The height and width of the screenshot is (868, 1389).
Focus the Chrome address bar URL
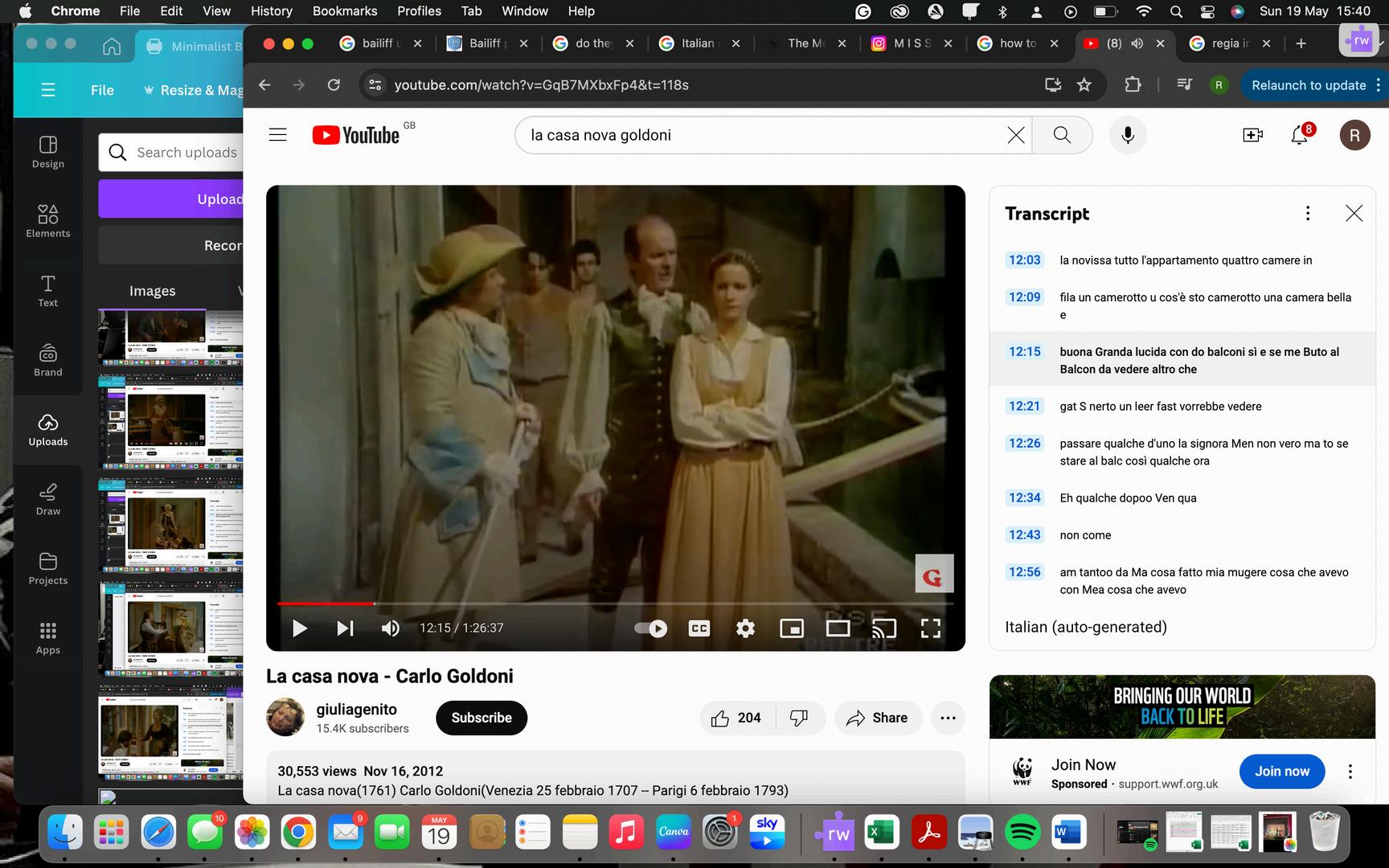(x=541, y=85)
